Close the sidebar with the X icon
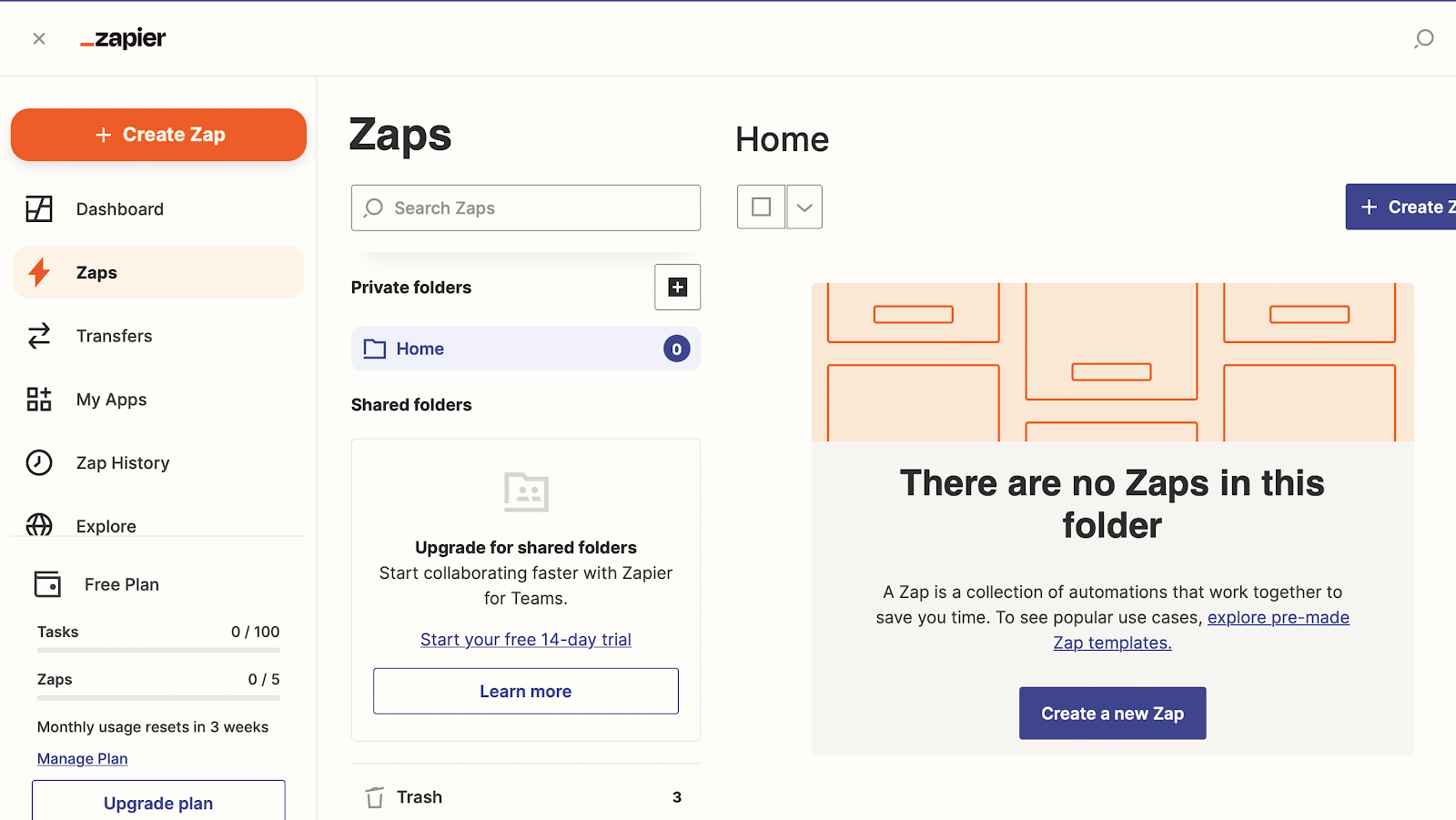The height and width of the screenshot is (820, 1456). [39, 38]
